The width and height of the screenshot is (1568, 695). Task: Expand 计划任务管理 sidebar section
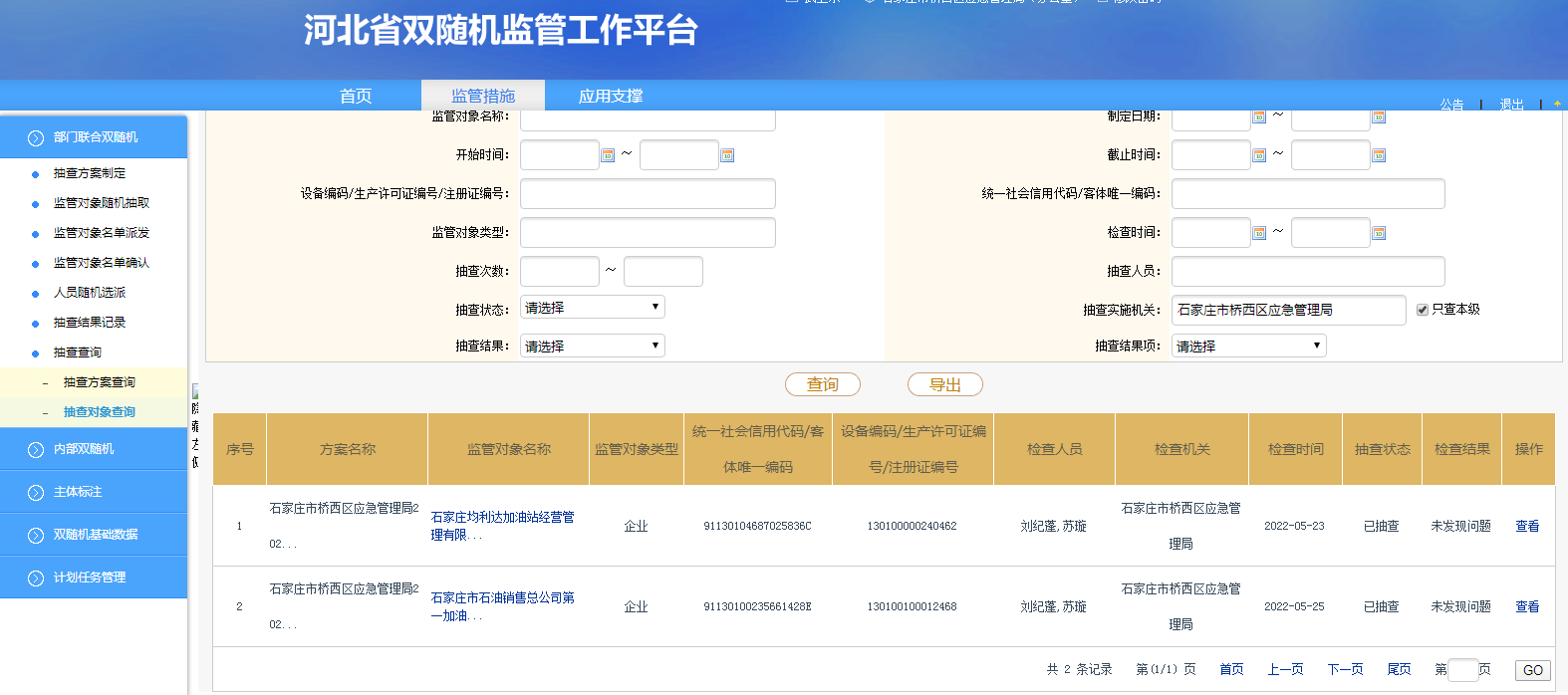point(94,578)
